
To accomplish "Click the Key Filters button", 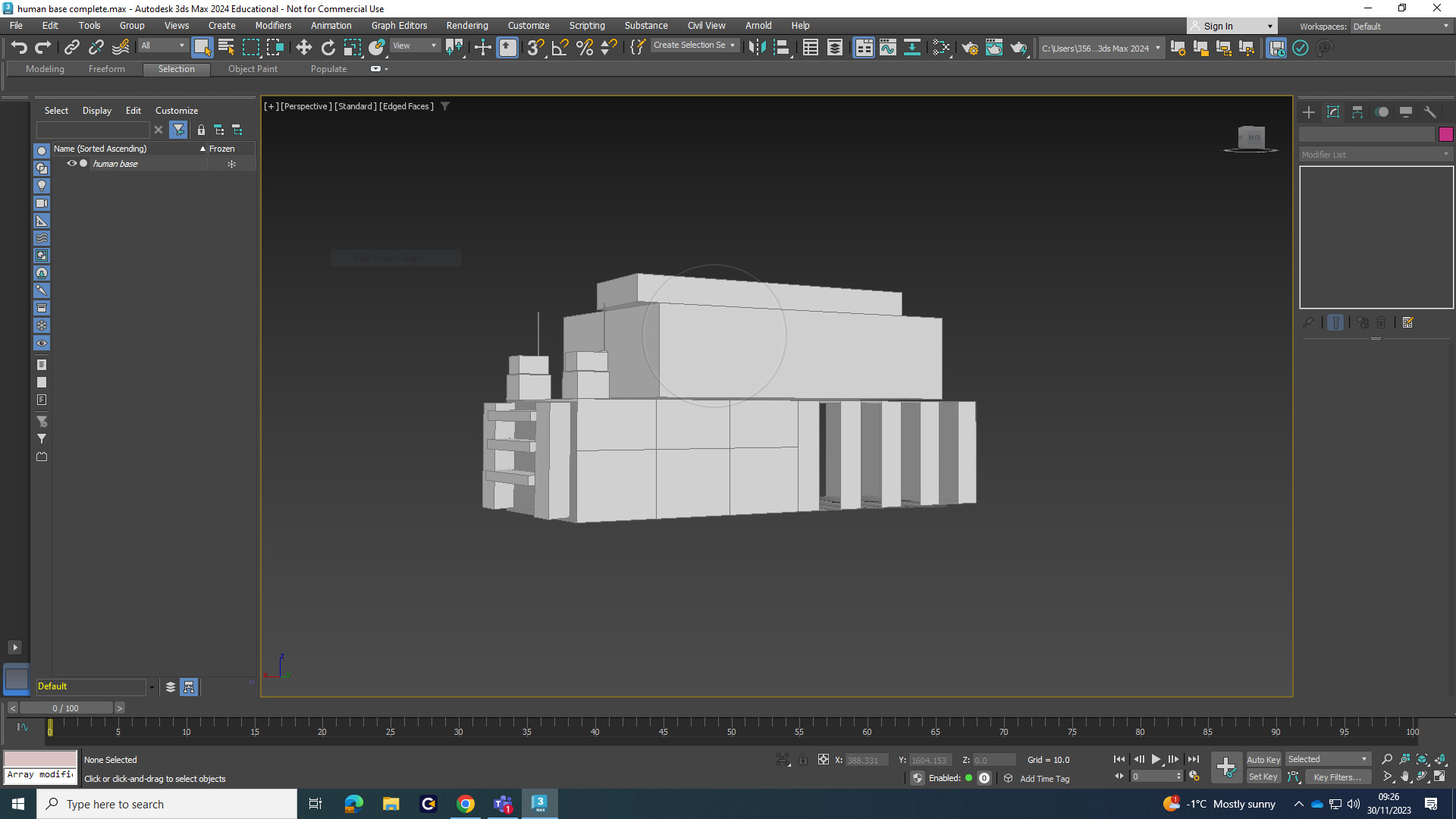I will pyautogui.click(x=1337, y=777).
